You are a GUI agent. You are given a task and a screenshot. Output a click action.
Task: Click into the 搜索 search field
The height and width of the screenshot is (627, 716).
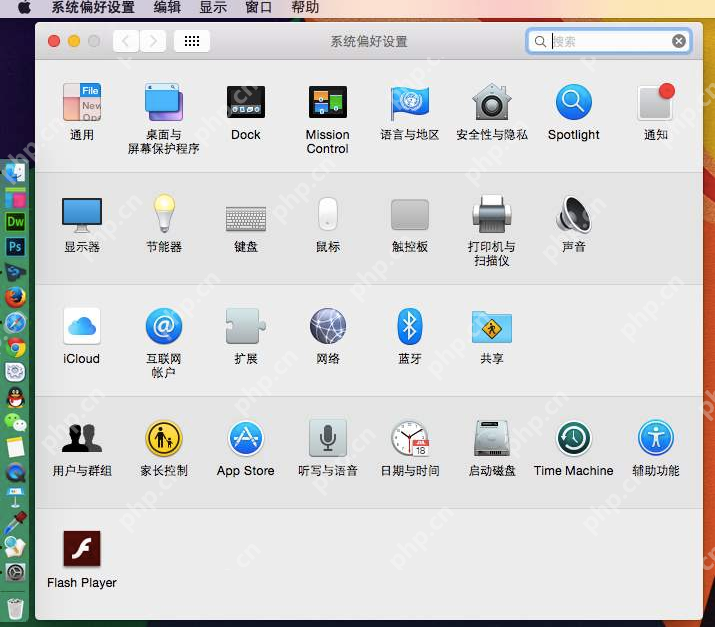point(608,42)
